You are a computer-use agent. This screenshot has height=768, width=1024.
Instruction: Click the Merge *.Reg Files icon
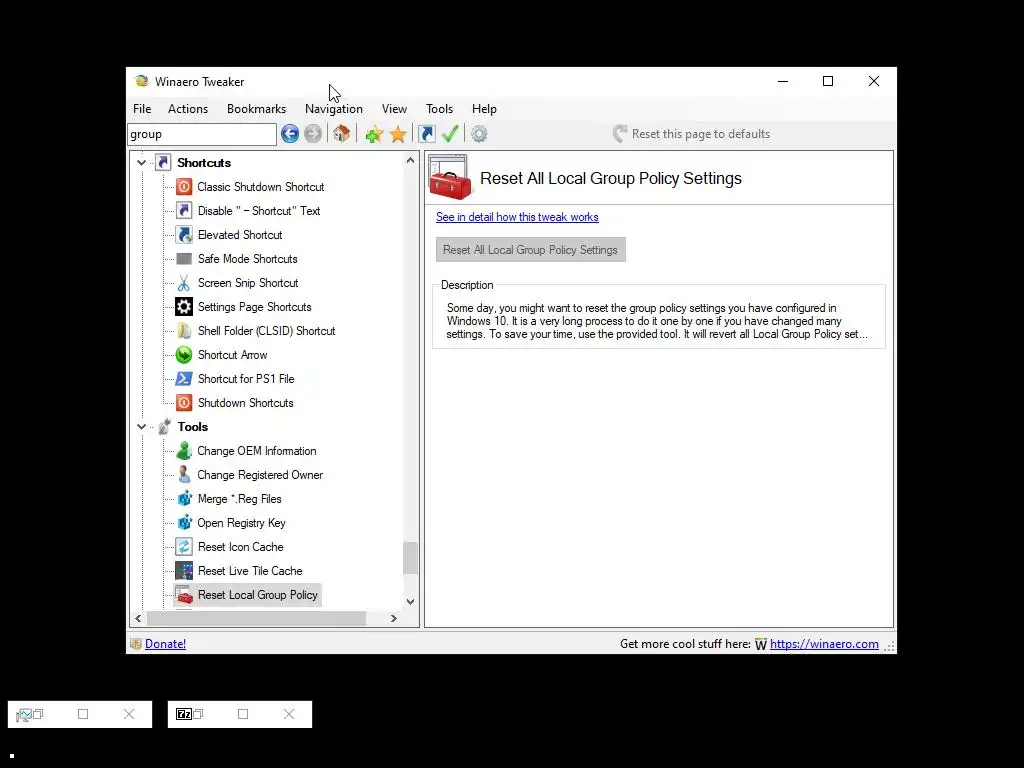184,499
